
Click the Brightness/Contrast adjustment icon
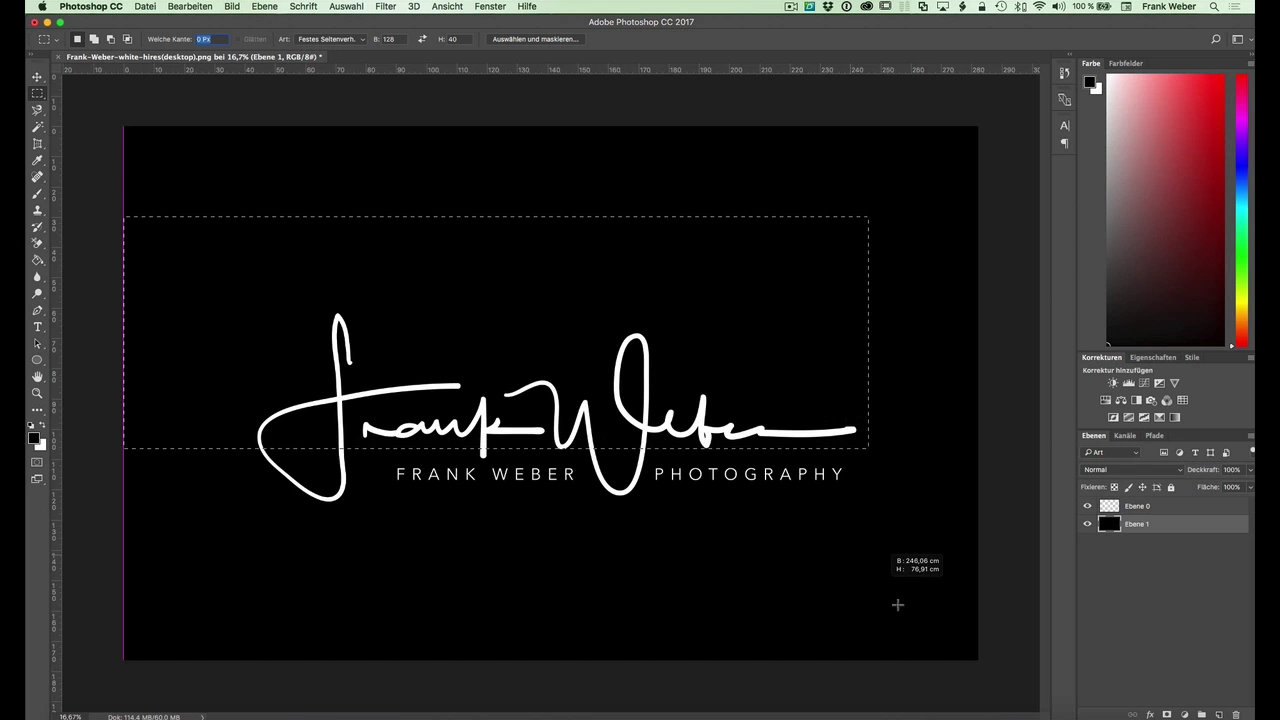[1113, 383]
